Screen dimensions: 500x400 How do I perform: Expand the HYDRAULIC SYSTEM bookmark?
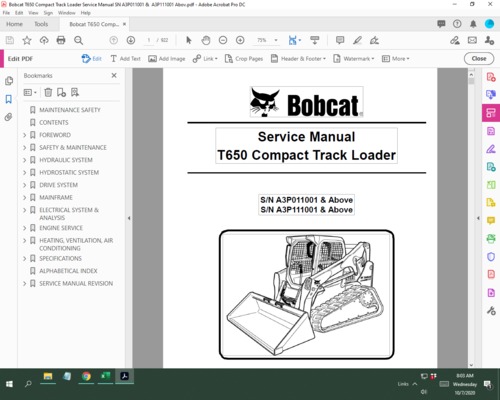[25, 160]
